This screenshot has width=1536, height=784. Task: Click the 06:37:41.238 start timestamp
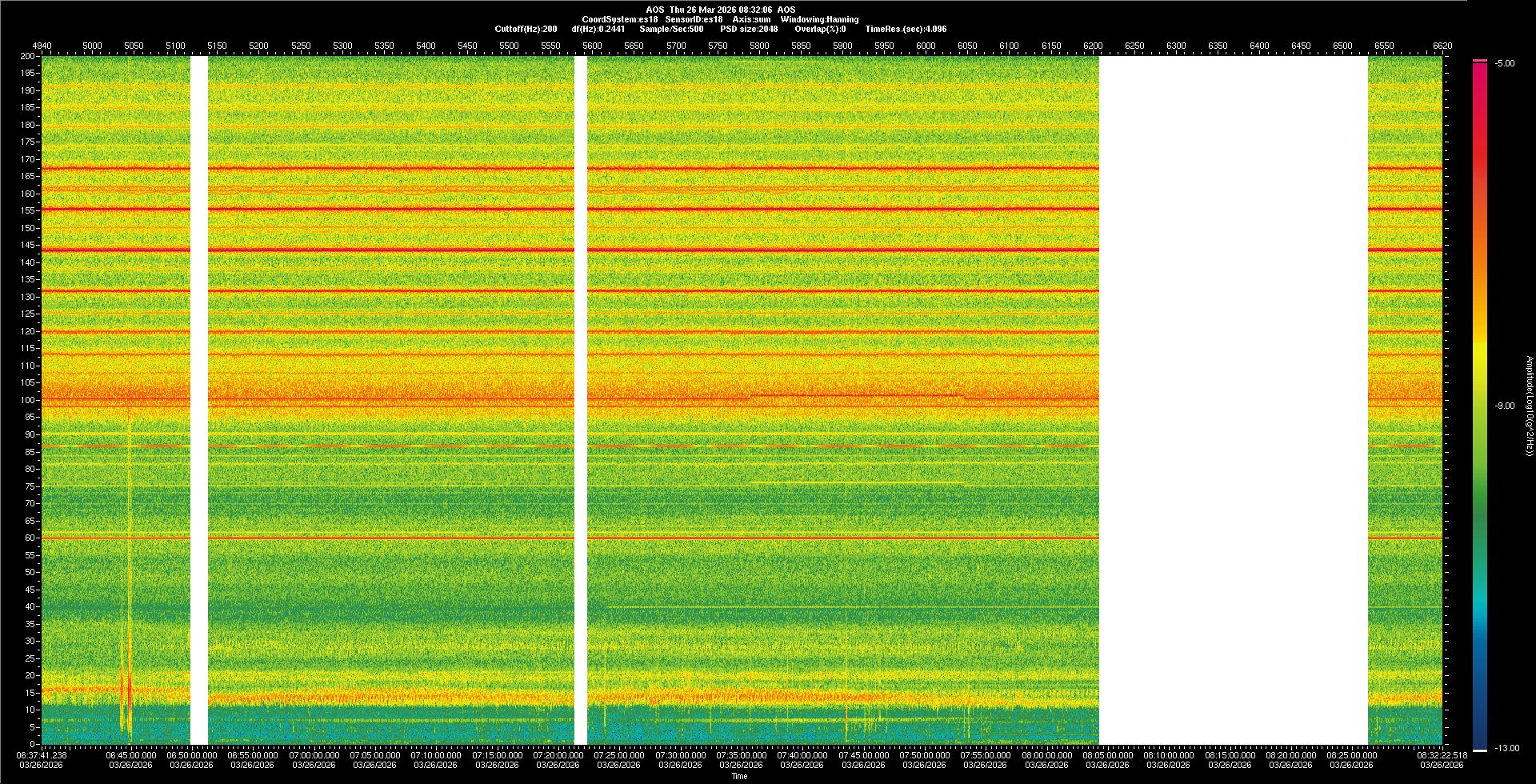click(42, 754)
